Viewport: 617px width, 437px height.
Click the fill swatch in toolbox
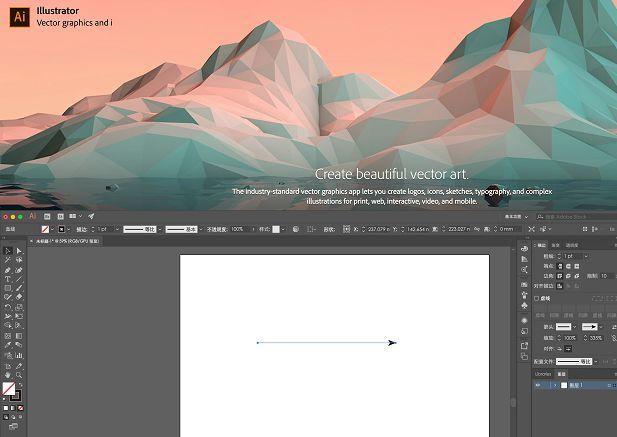coord(8,389)
